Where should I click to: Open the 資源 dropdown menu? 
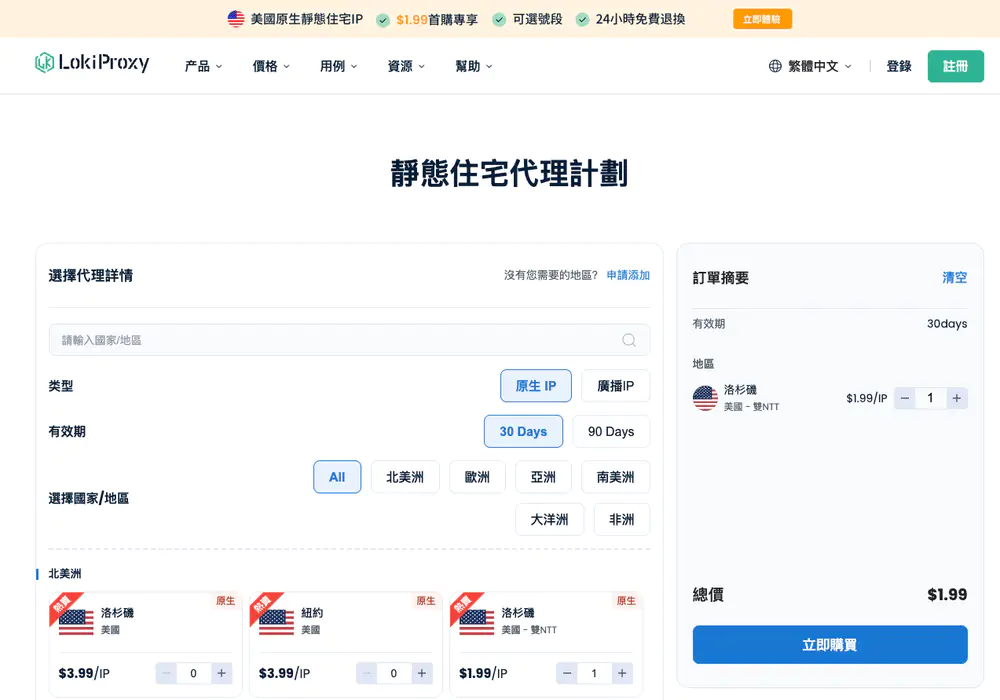406,66
